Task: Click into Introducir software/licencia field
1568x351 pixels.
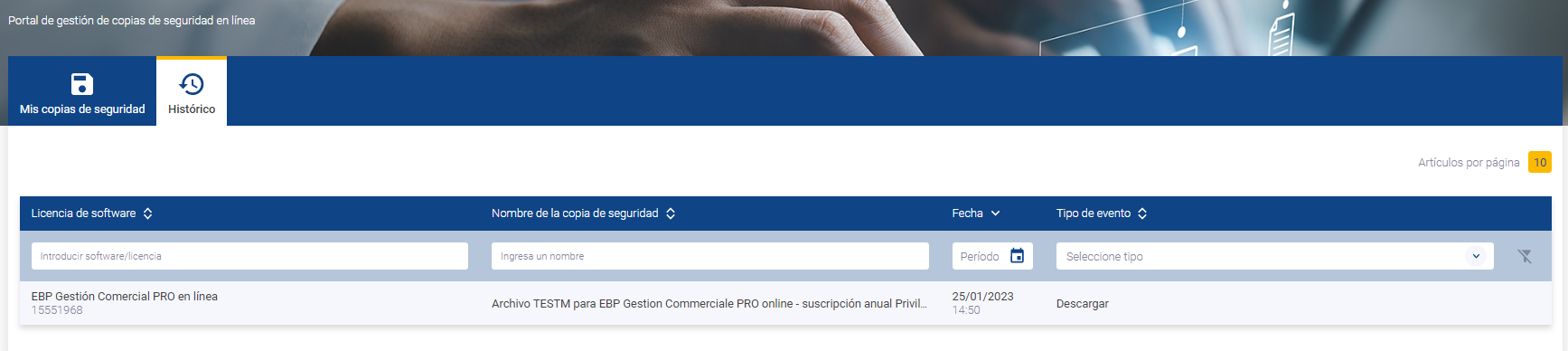Action: click(249, 256)
